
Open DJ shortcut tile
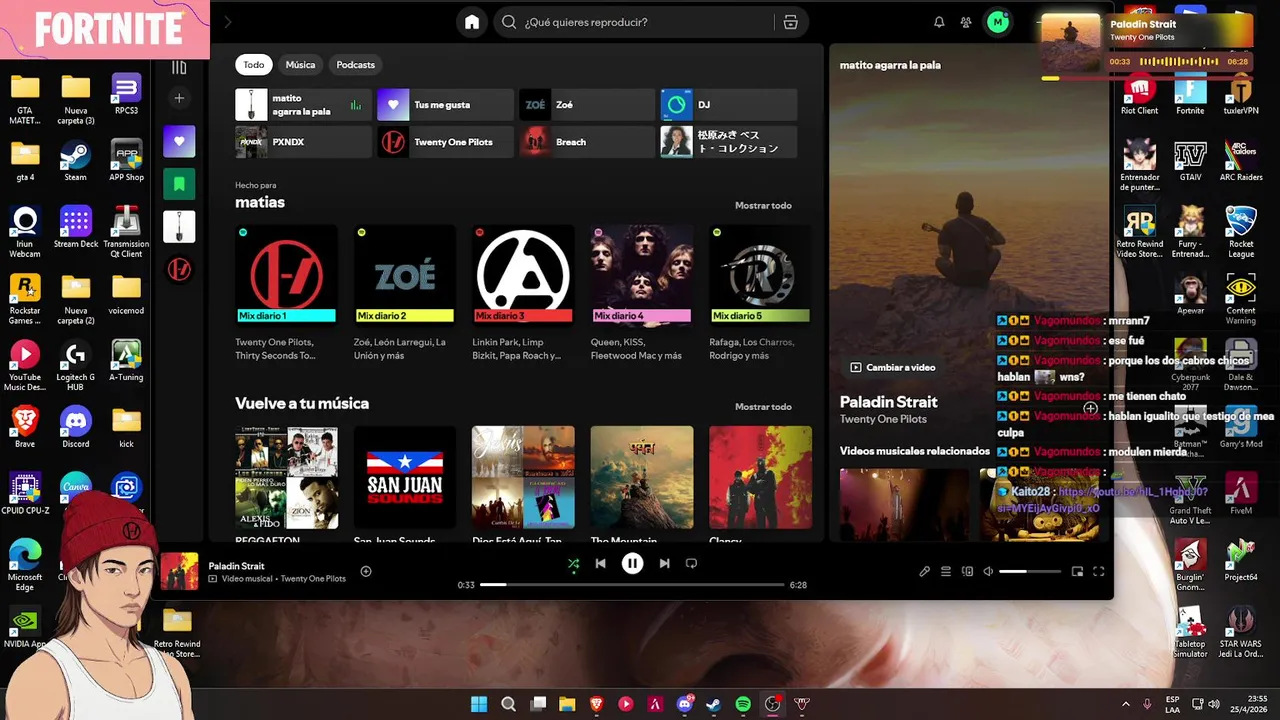pyautogui.click(x=729, y=105)
